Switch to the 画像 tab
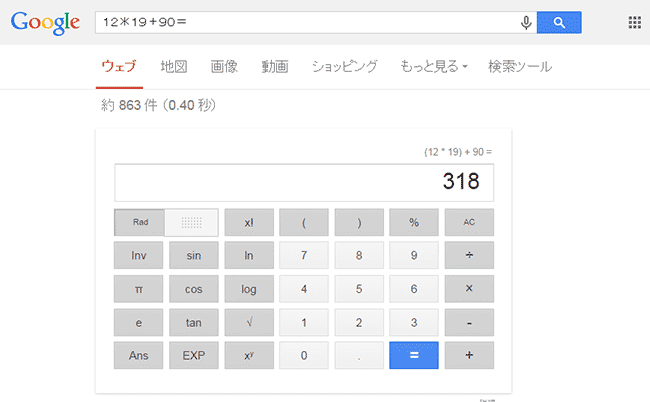650x402 pixels. pos(224,66)
